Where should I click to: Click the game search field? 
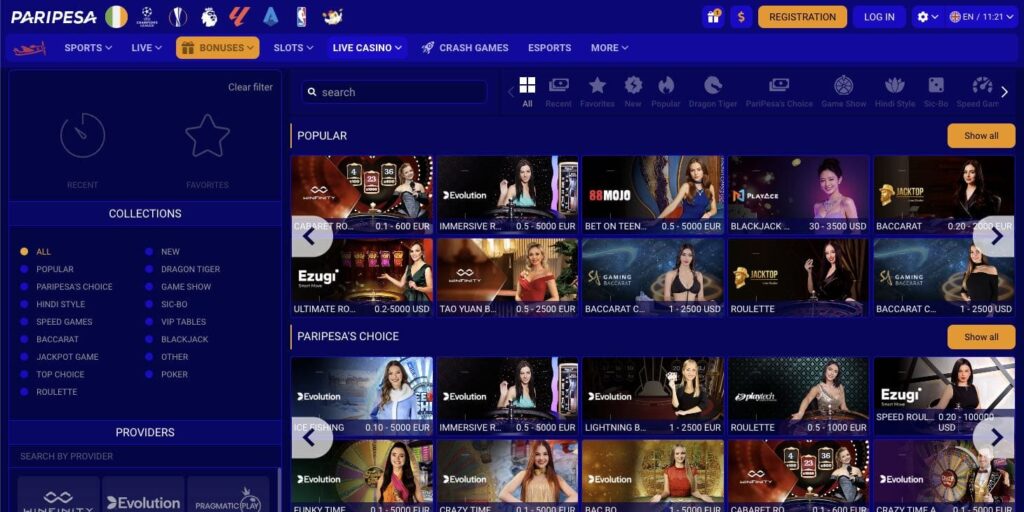394,92
